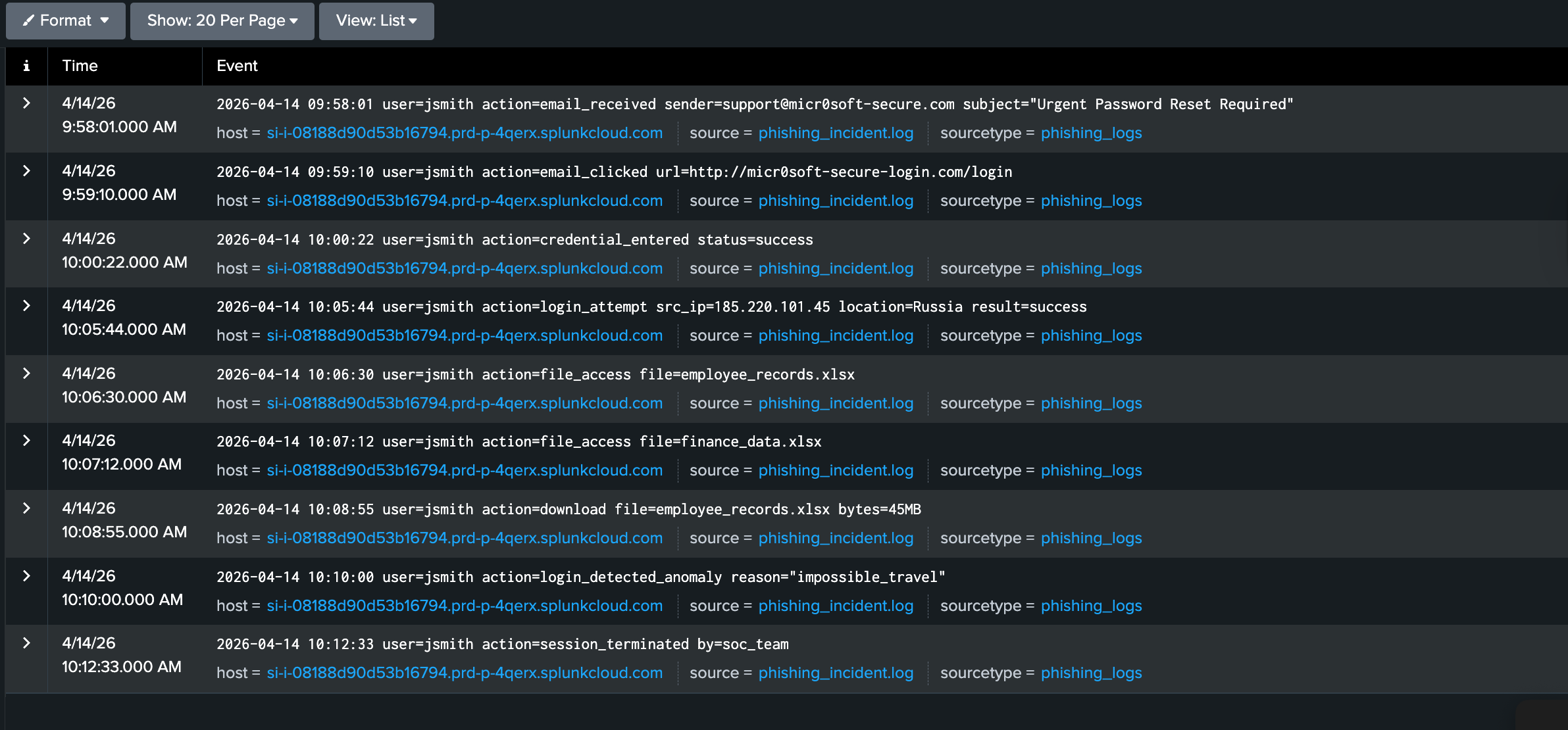Click the info 'i' column header icon

tap(26, 66)
